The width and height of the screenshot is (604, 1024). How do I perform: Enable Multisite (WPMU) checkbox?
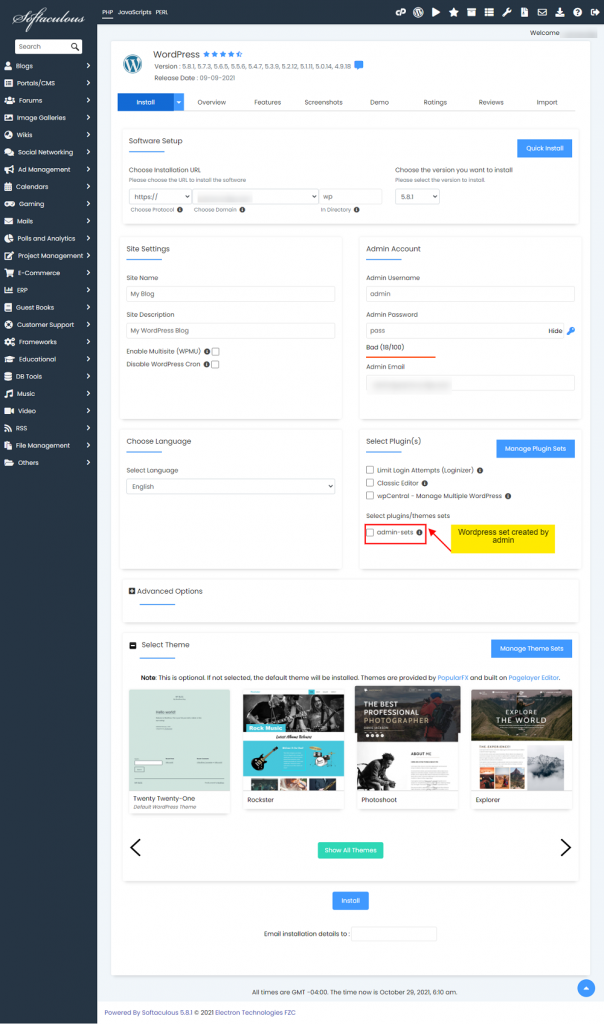pos(215,351)
